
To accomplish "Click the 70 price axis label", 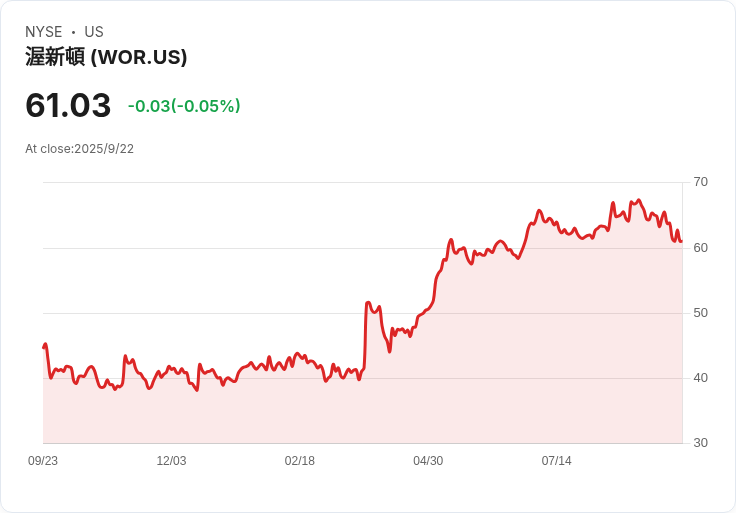I will tap(700, 182).
